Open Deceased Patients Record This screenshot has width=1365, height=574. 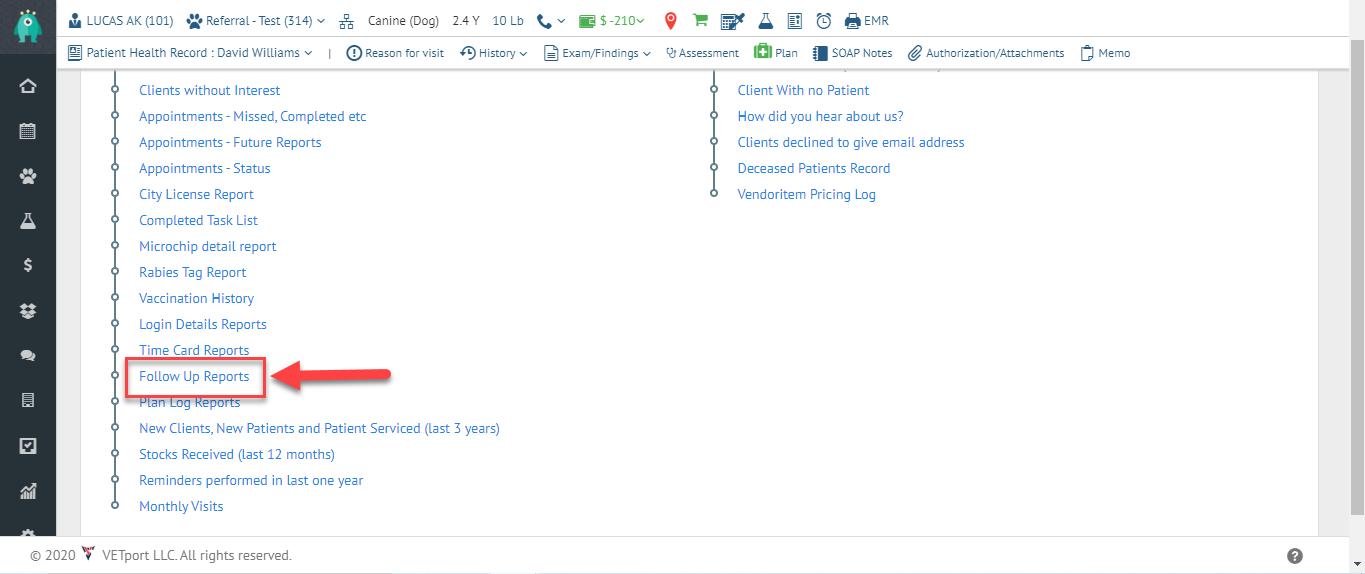coord(814,168)
